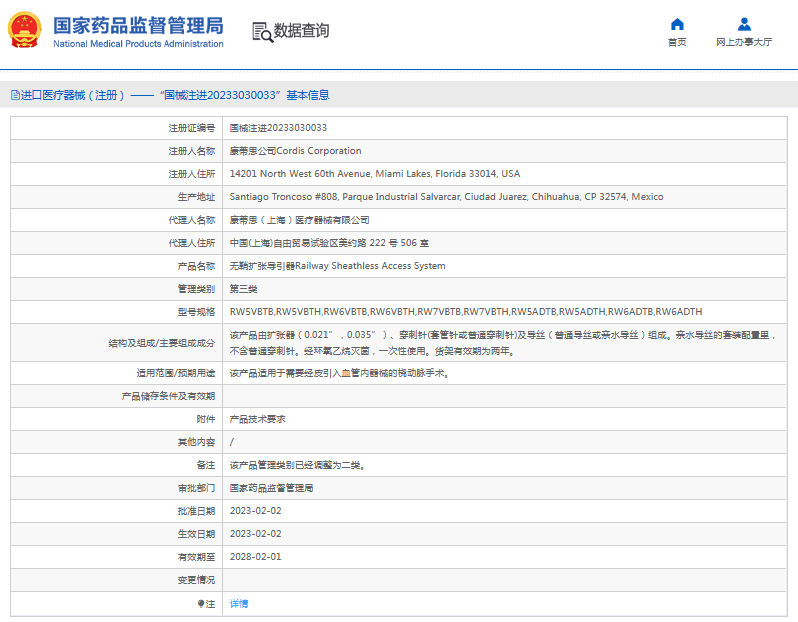This screenshot has height=622, width=798.
Task: Click remark 该产品管理类别已经调整为二类
Action: pyautogui.click(x=297, y=465)
